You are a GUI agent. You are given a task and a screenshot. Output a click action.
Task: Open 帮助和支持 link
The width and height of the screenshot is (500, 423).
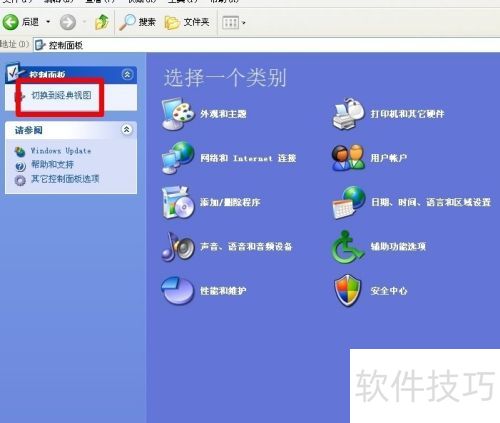point(52,164)
